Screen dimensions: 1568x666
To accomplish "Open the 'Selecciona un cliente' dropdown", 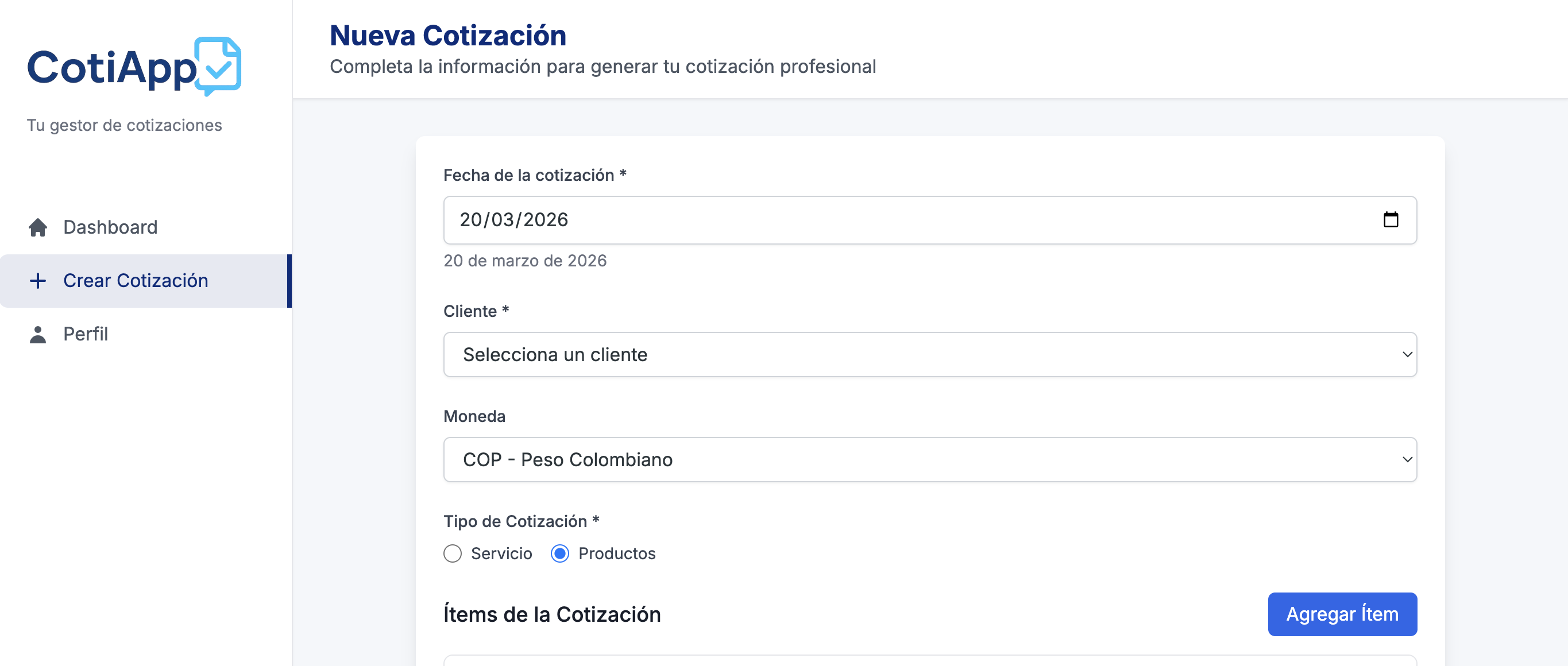I will (913, 355).
